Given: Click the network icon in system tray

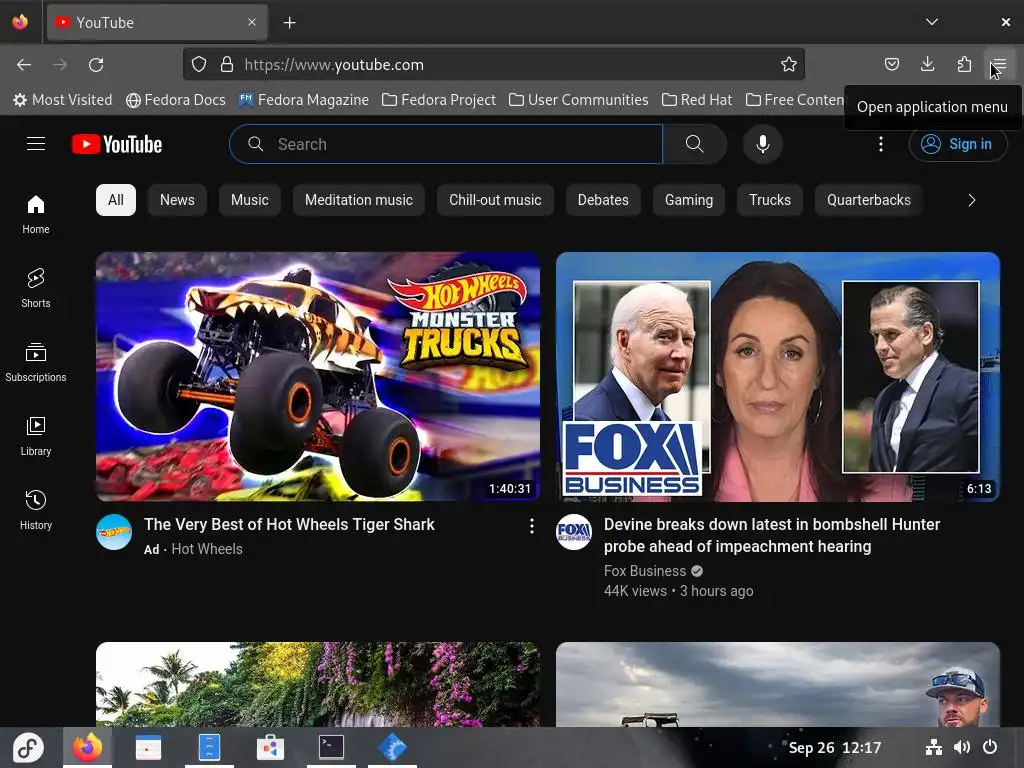Looking at the screenshot, I should click(934, 747).
